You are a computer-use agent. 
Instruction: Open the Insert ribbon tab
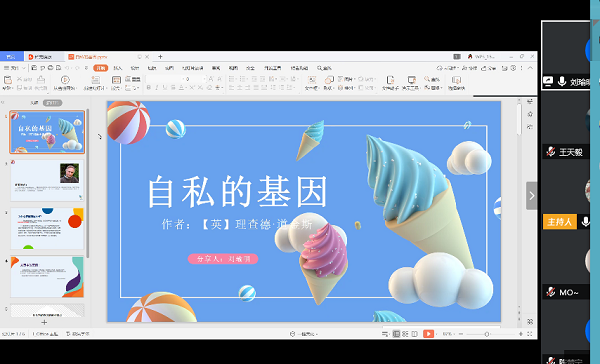click(117, 68)
